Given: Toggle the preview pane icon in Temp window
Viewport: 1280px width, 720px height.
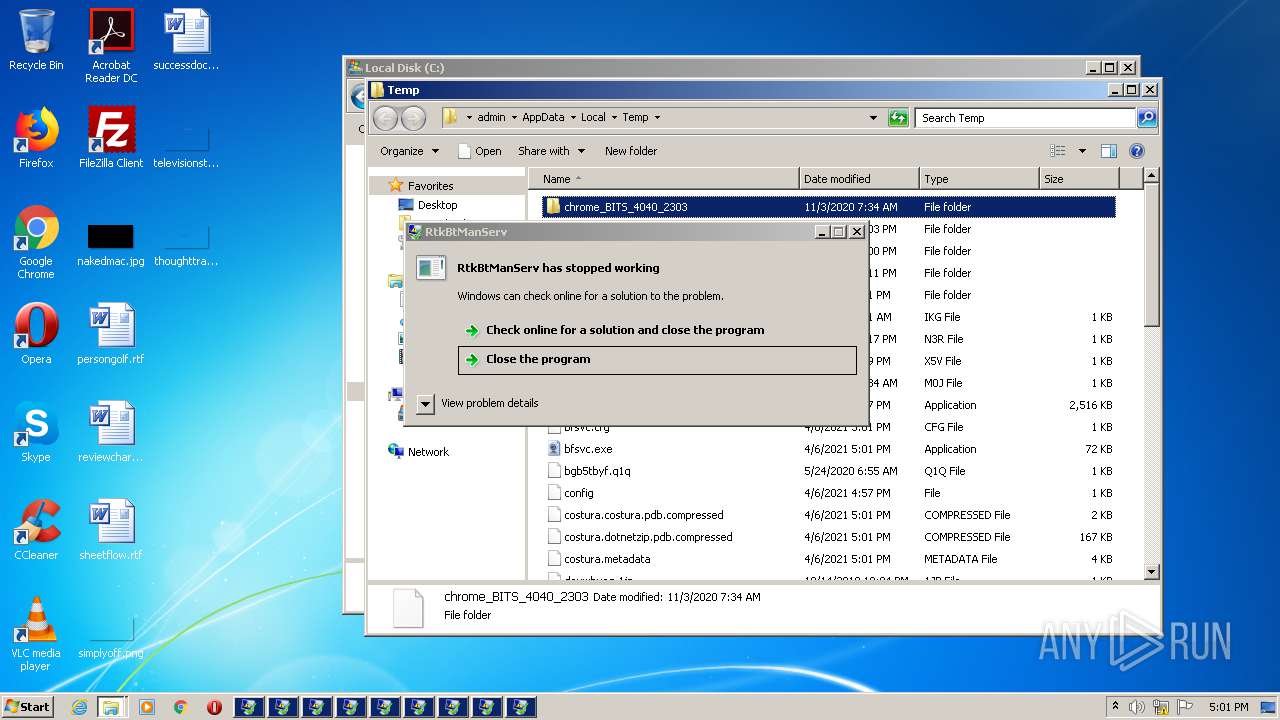Looking at the screenshot, I should (1108, 151).
